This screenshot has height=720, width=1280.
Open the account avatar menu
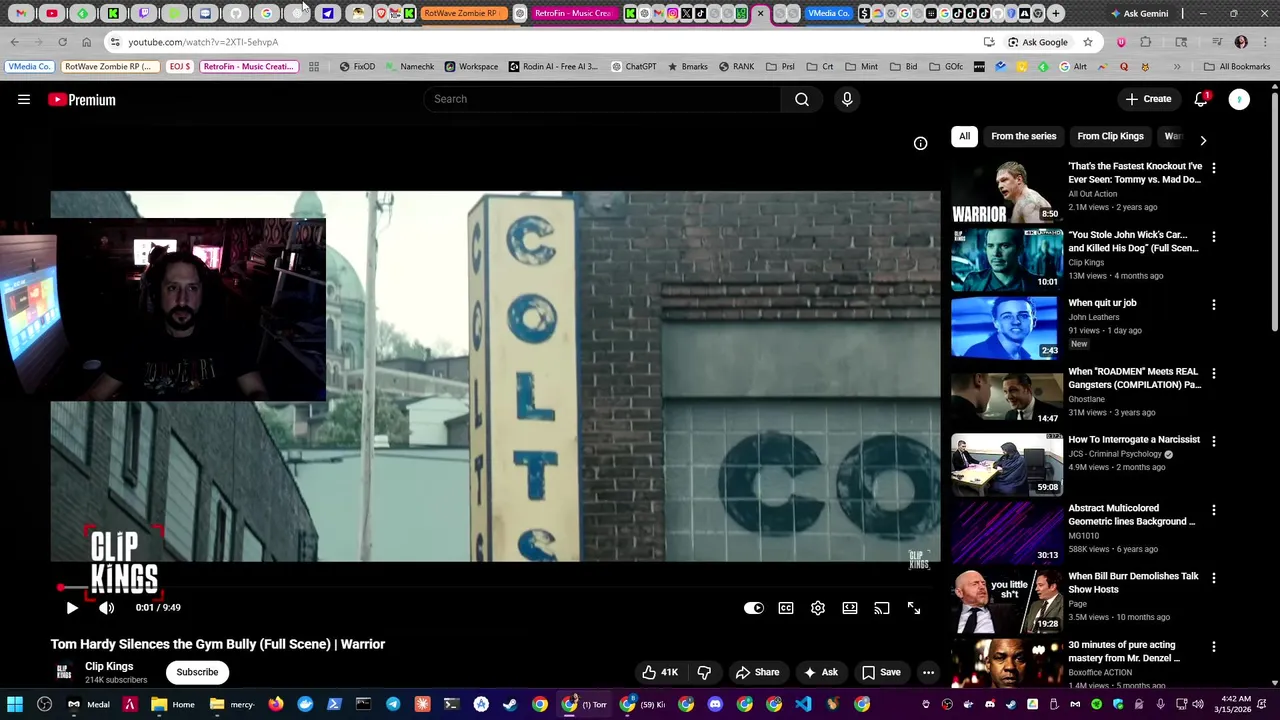tap(1239, 99)
